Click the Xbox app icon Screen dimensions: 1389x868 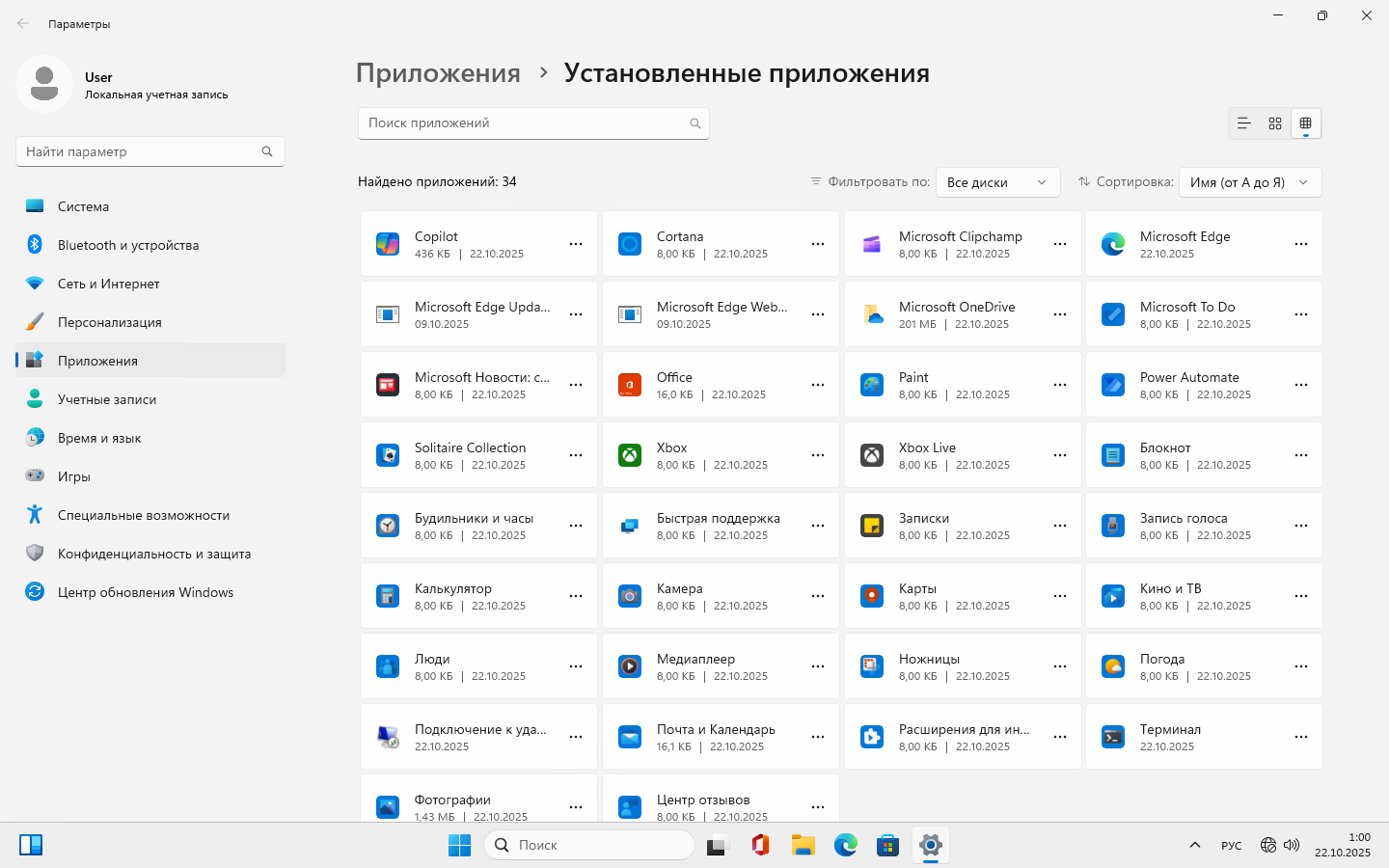coord(630,455)
